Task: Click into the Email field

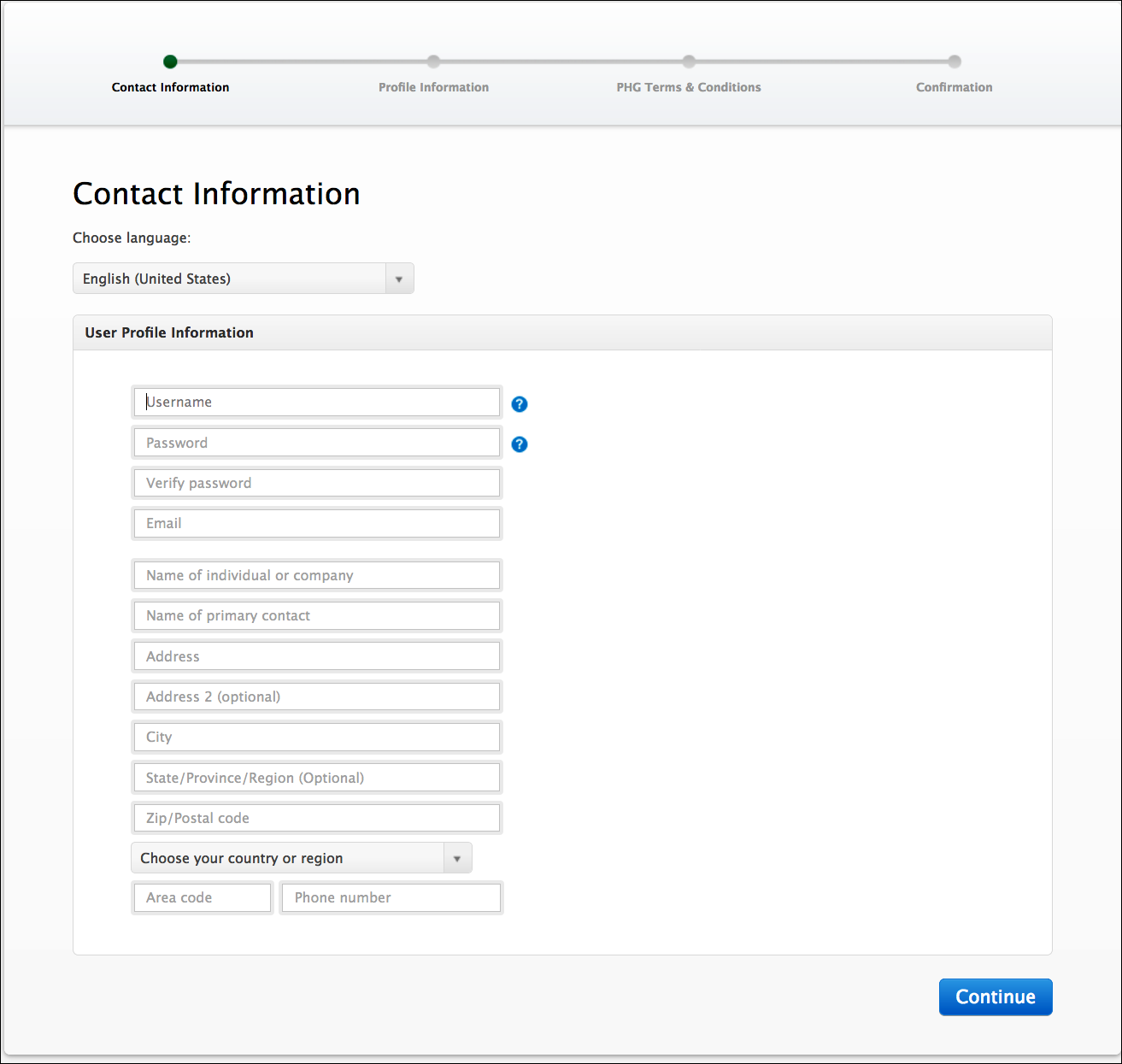Action: 317,523
